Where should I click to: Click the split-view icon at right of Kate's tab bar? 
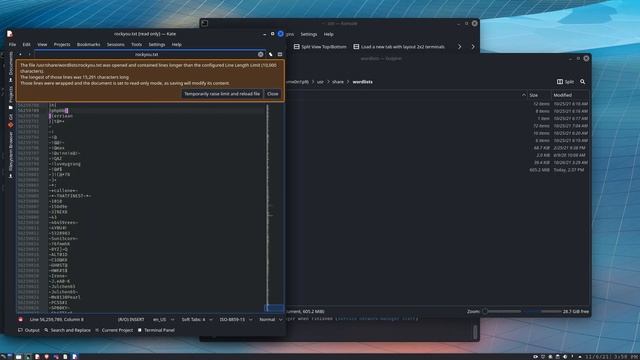coord(280,54)
